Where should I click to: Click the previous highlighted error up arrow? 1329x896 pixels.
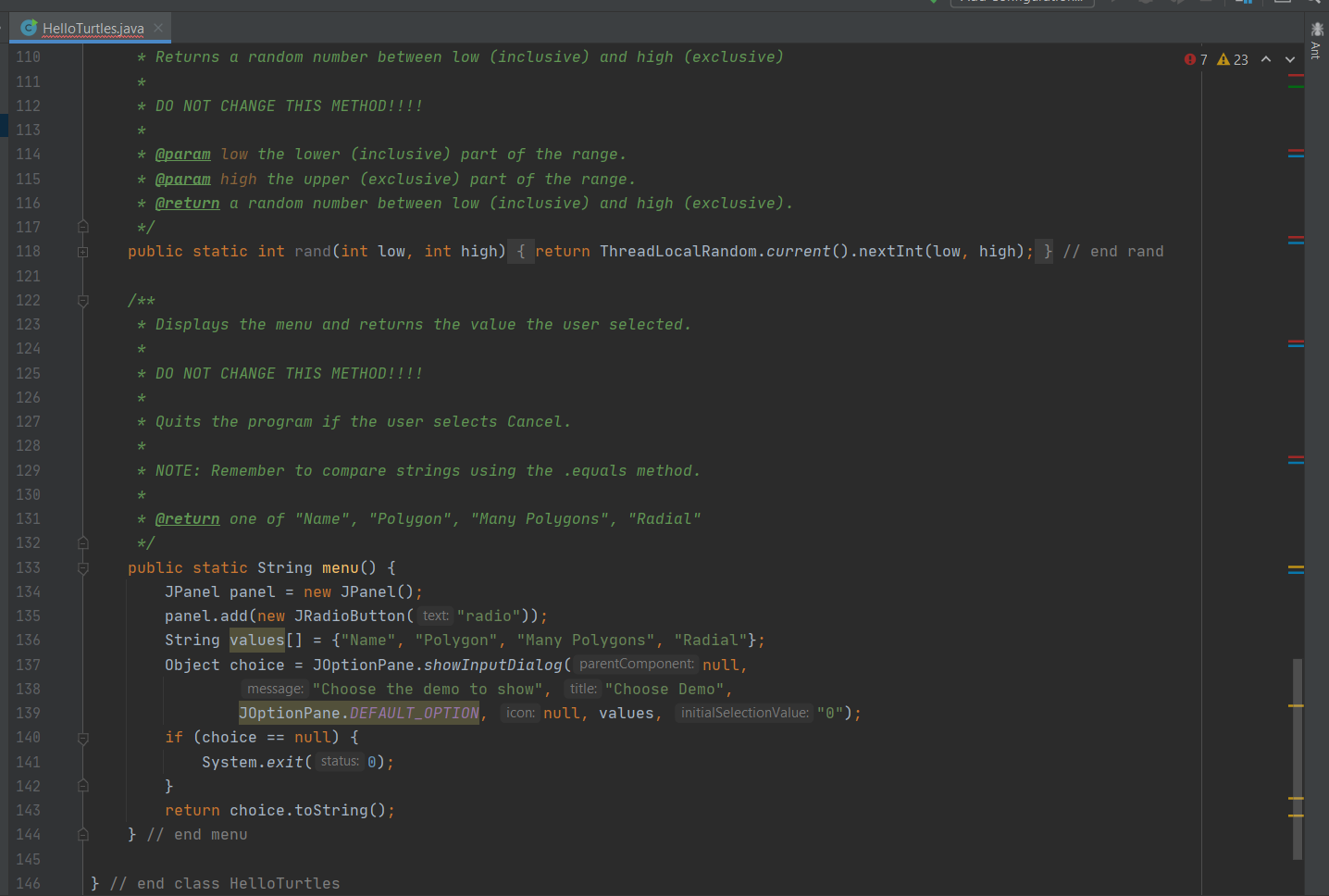tap(1266, 58)
